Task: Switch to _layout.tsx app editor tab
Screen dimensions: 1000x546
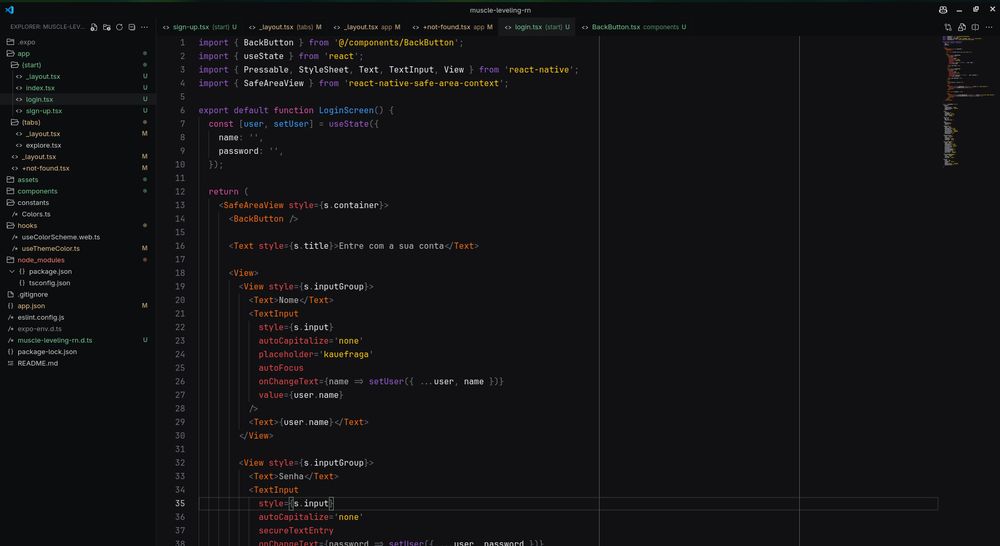Action: pyautogui.click(x=366, y=27)
